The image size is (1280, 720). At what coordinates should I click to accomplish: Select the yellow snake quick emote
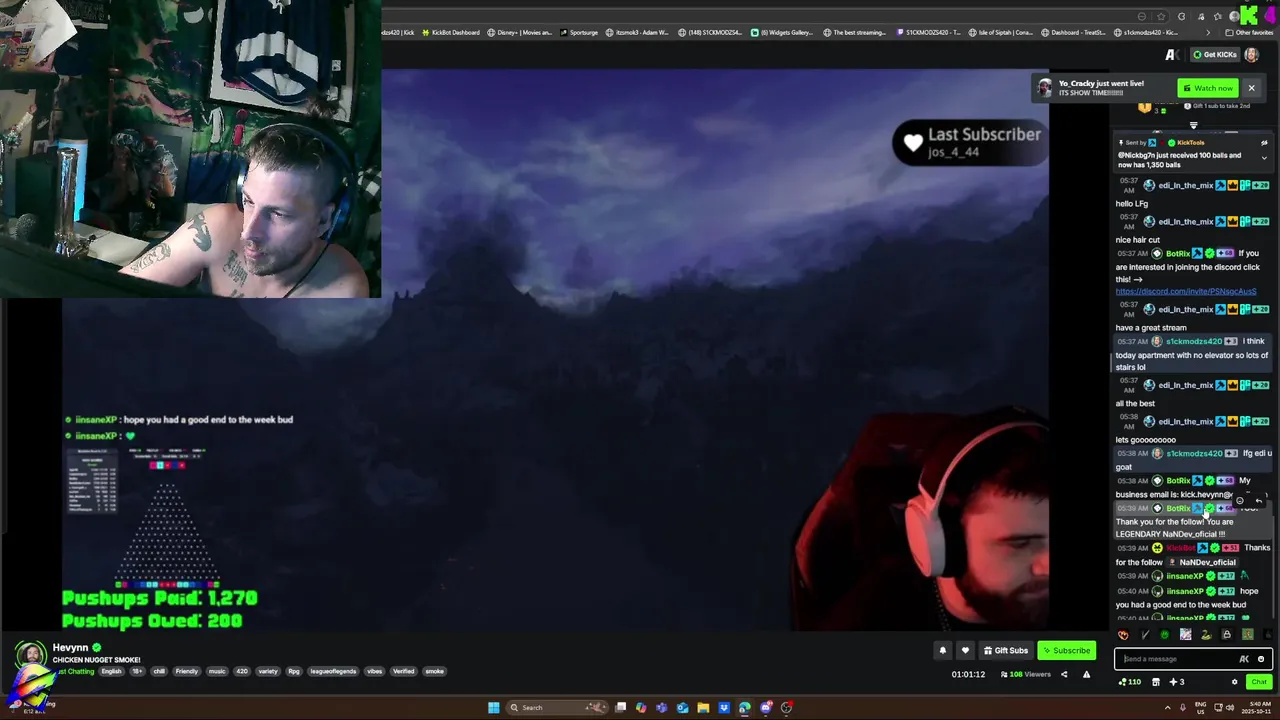pos(1205,634)
